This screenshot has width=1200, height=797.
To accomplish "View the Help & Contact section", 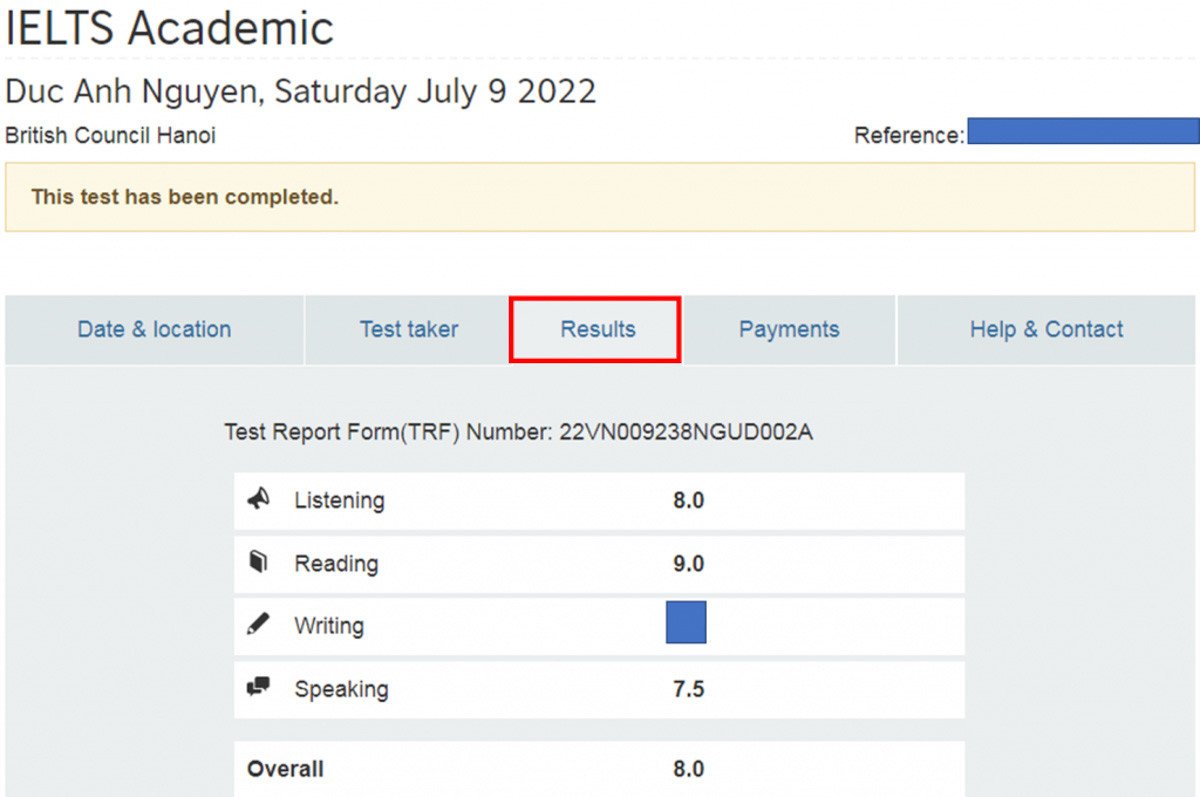I will click(x=1046, y=329).
